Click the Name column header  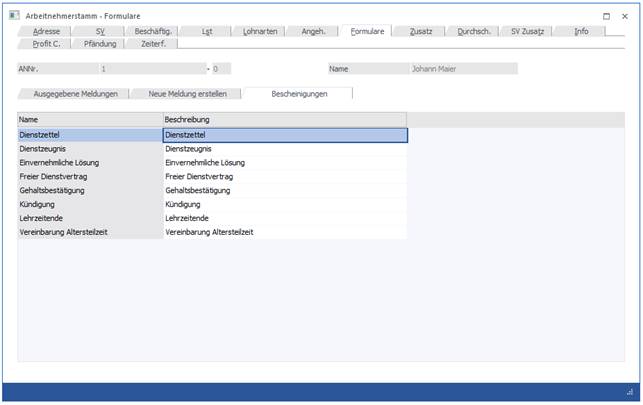[90, 120]
